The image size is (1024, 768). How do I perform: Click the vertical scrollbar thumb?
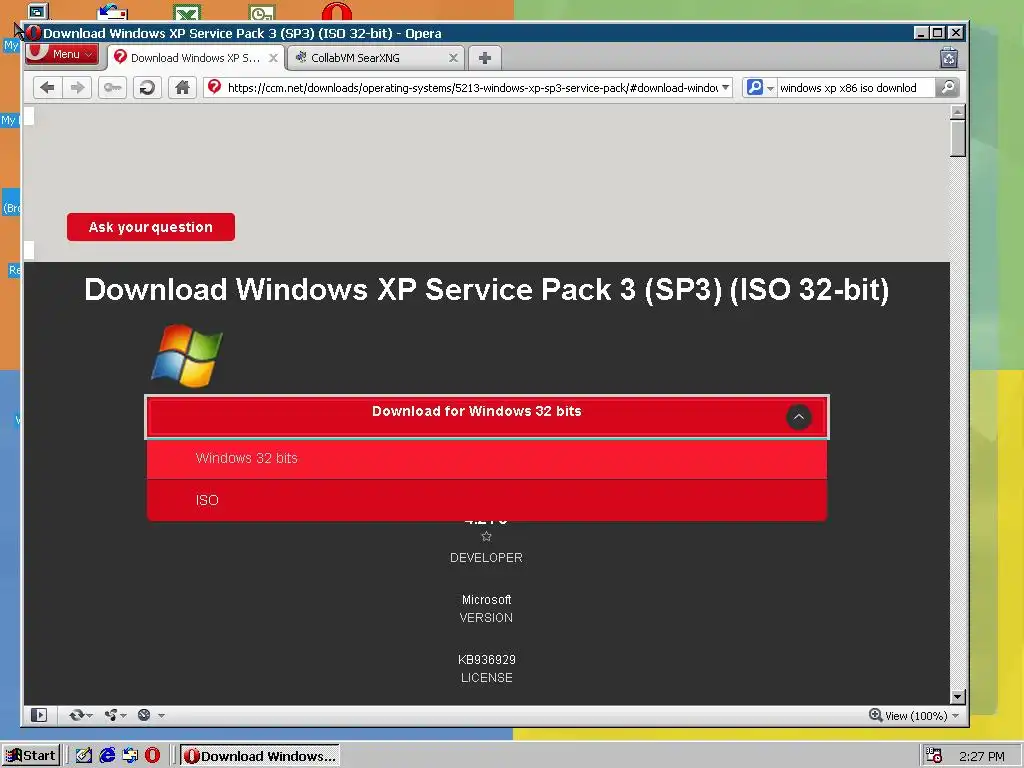click(x=957, y=138)
